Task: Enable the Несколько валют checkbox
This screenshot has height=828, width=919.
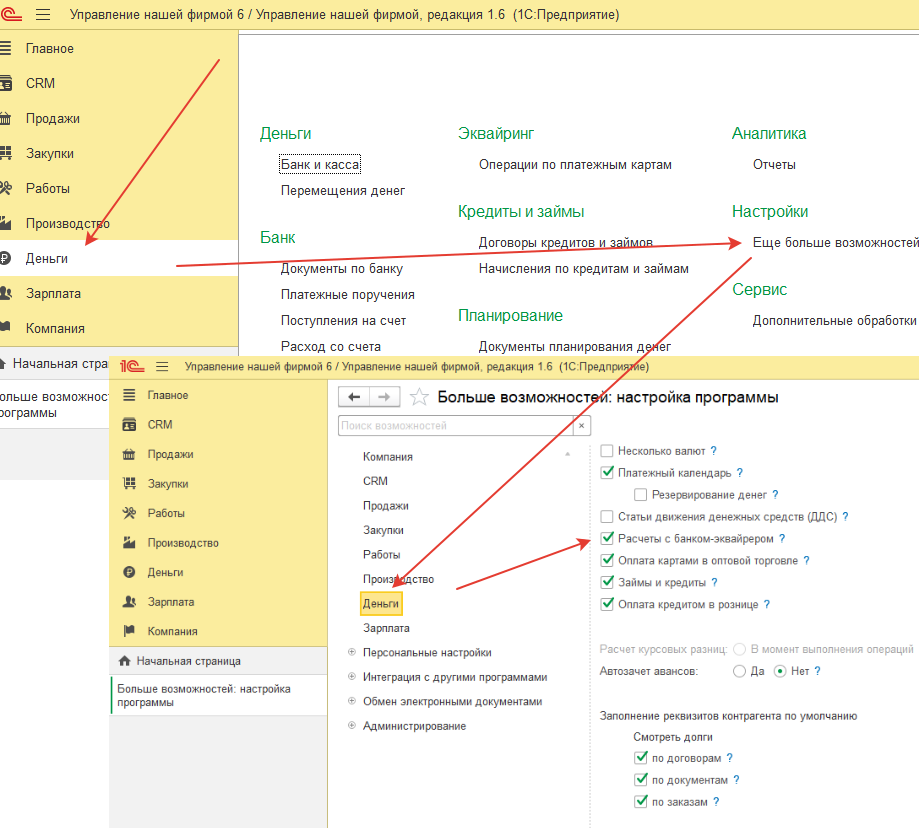Action: (607, 451)
